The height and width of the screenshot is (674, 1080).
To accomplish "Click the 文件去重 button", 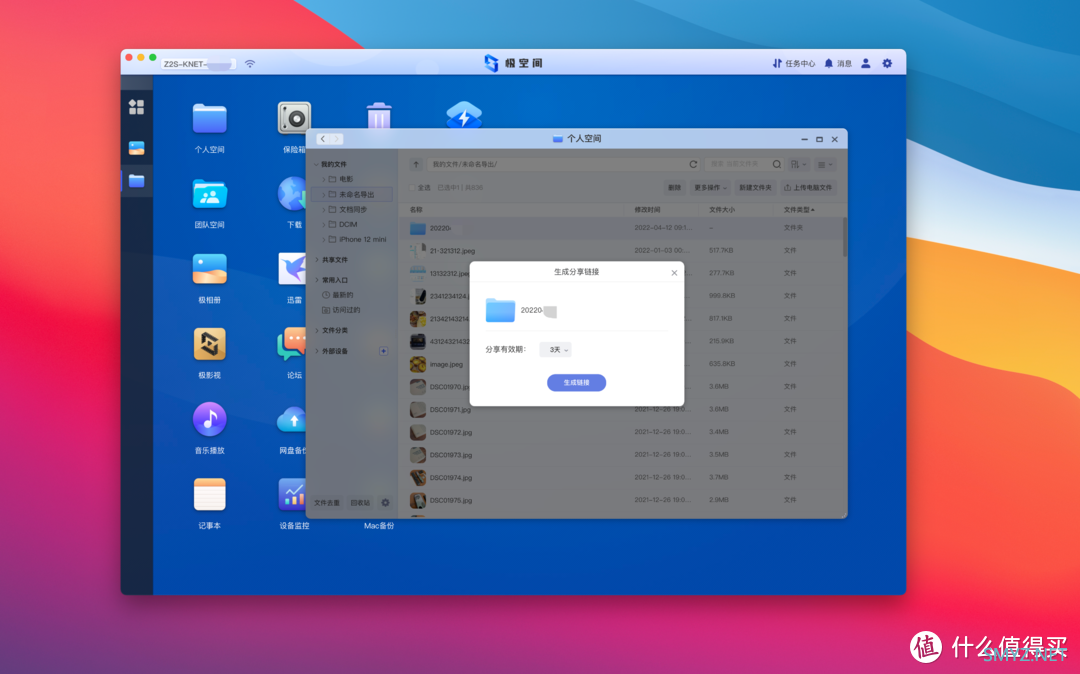I will (327, 503).
